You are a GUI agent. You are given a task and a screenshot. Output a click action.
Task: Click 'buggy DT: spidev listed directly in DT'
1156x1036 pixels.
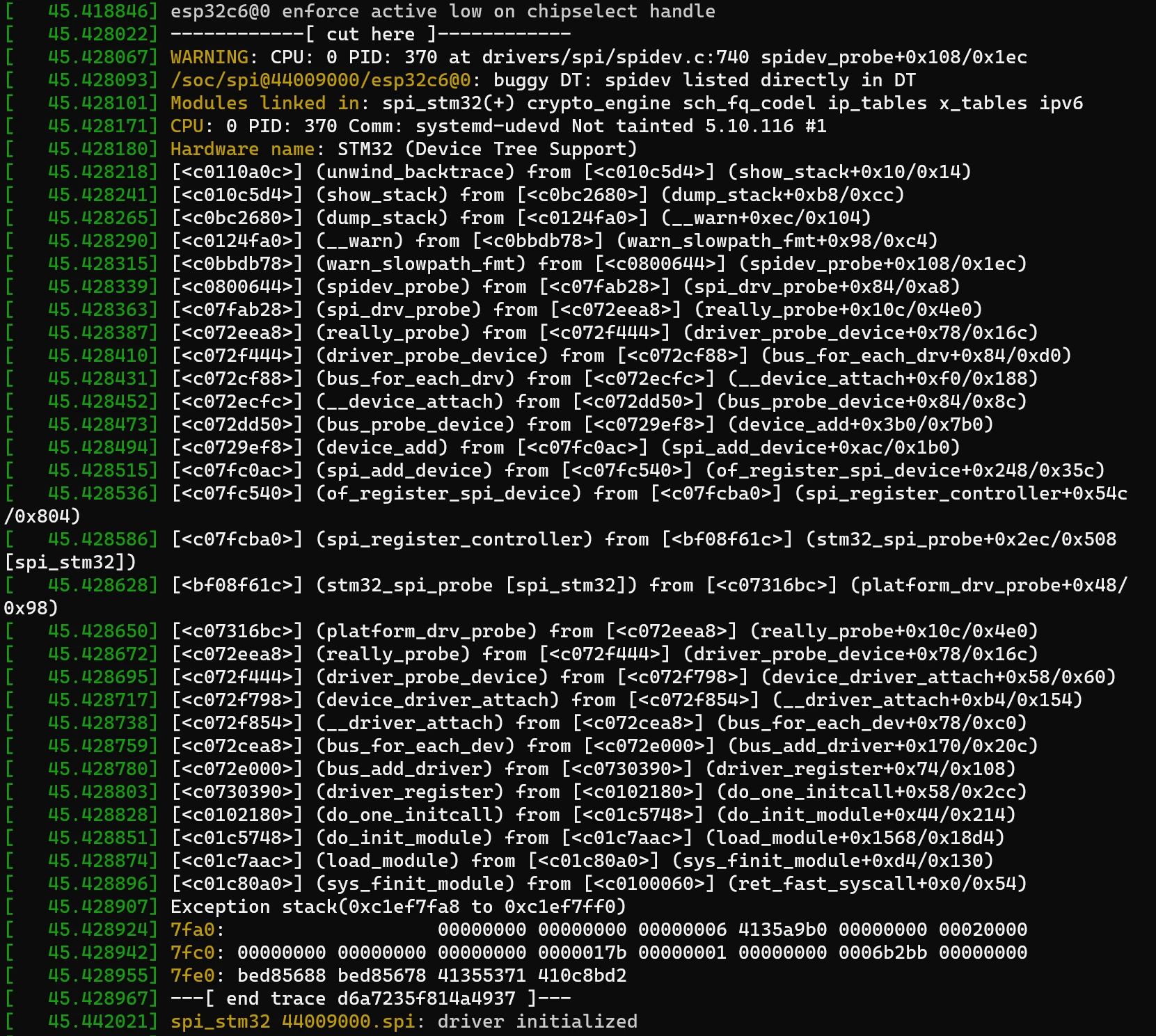click(705, 80)
